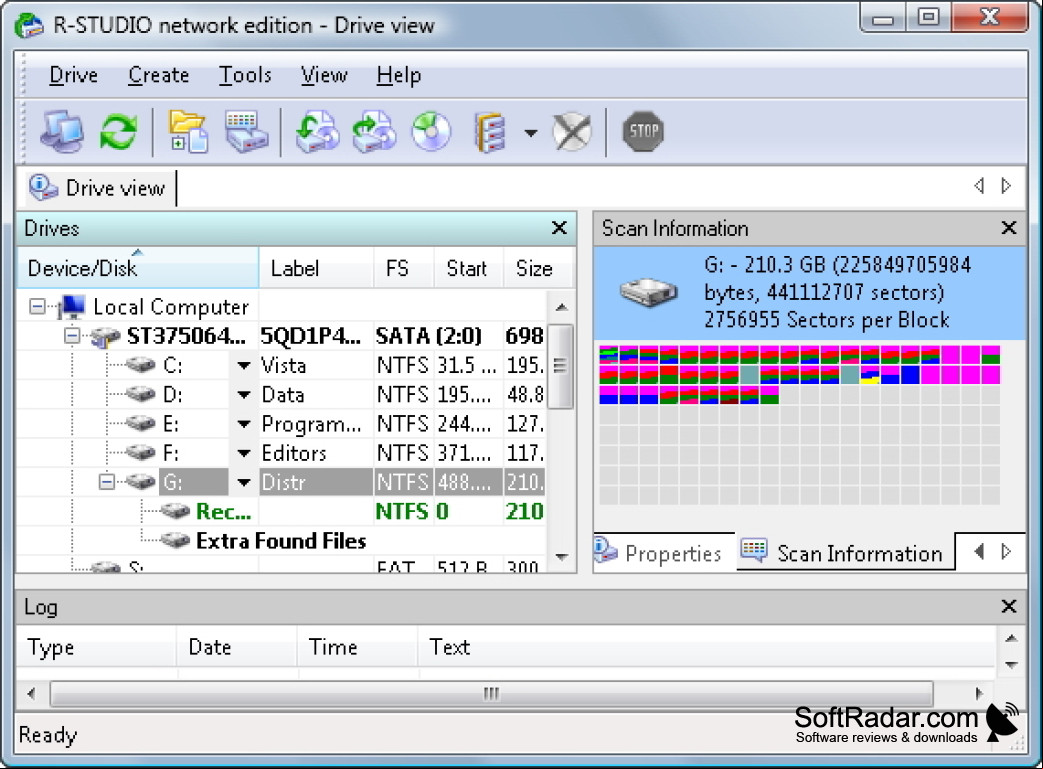Viewport: 1043px width, 769px height.
Task: Click the F: drive icon
Action: 140,452
